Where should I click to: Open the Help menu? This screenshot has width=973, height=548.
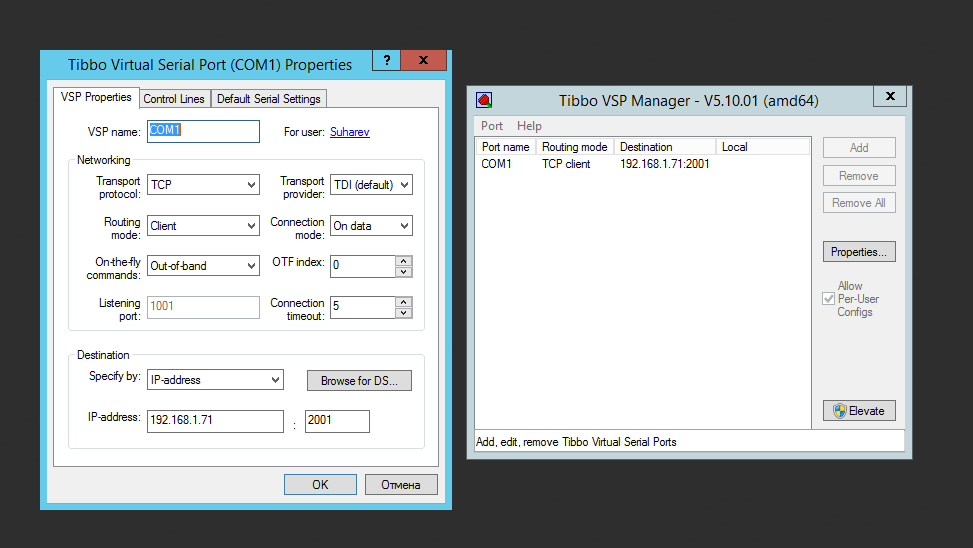[x=529, y=126]
